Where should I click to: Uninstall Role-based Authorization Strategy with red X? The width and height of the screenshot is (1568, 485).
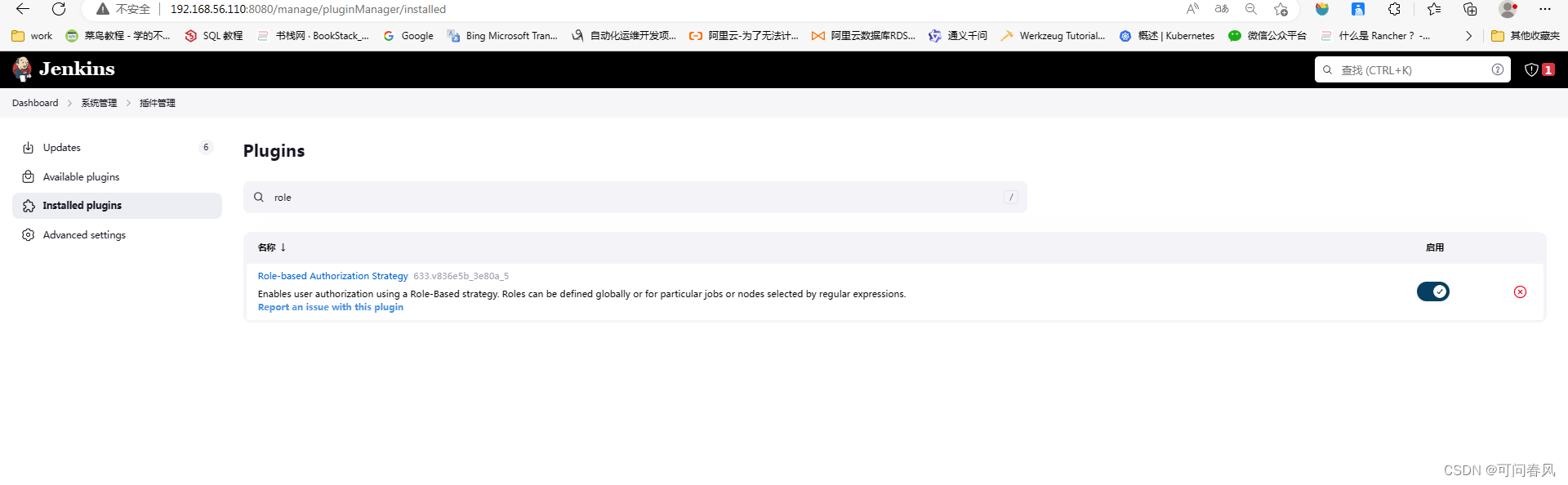(x=1520, y=291)
